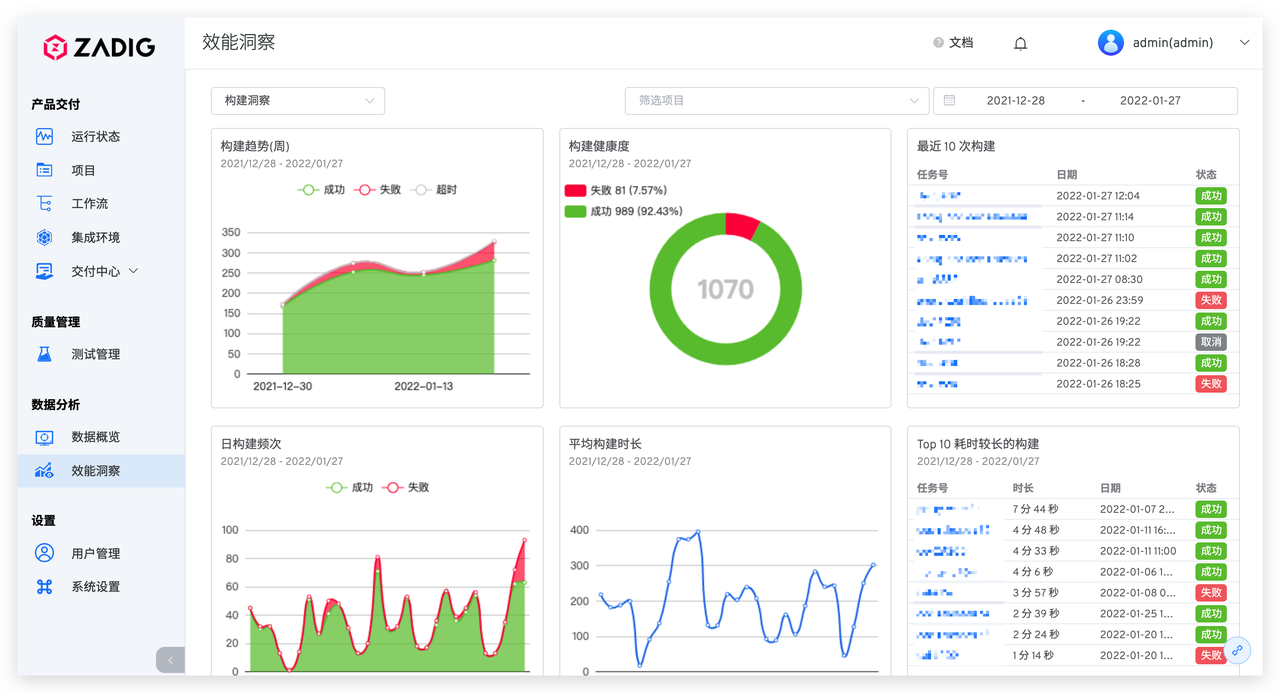1280x693 pixels.
Task: Click the 测试管理 flask icon
Action: click(44, 354)
